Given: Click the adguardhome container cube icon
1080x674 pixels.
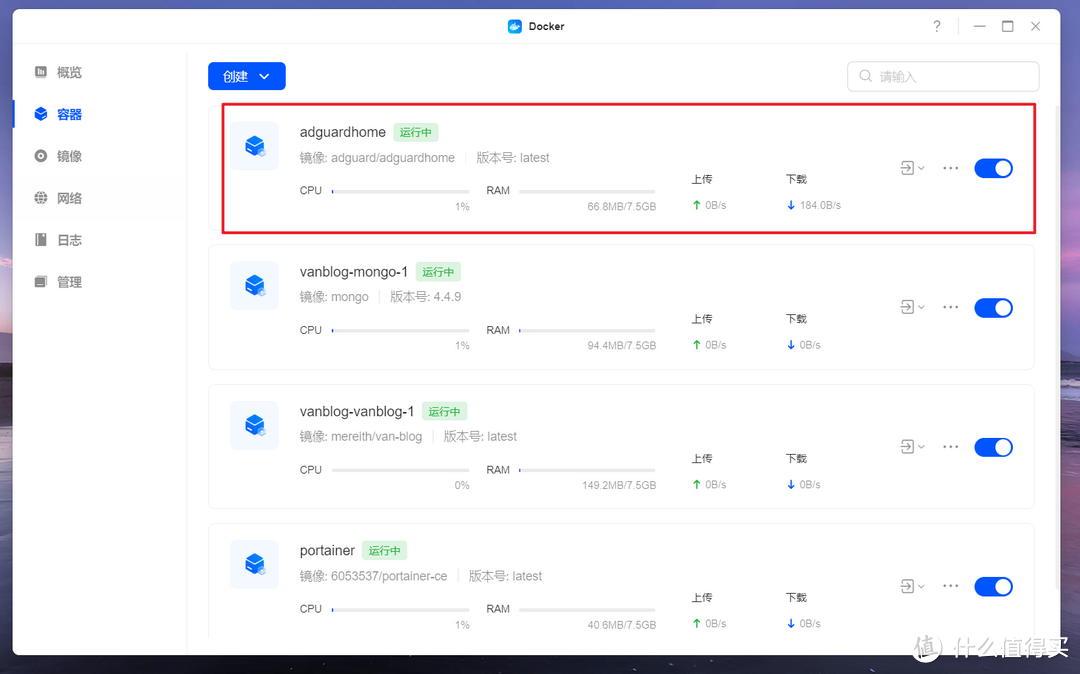Looking at the screenshot, I should pos(254,146).
